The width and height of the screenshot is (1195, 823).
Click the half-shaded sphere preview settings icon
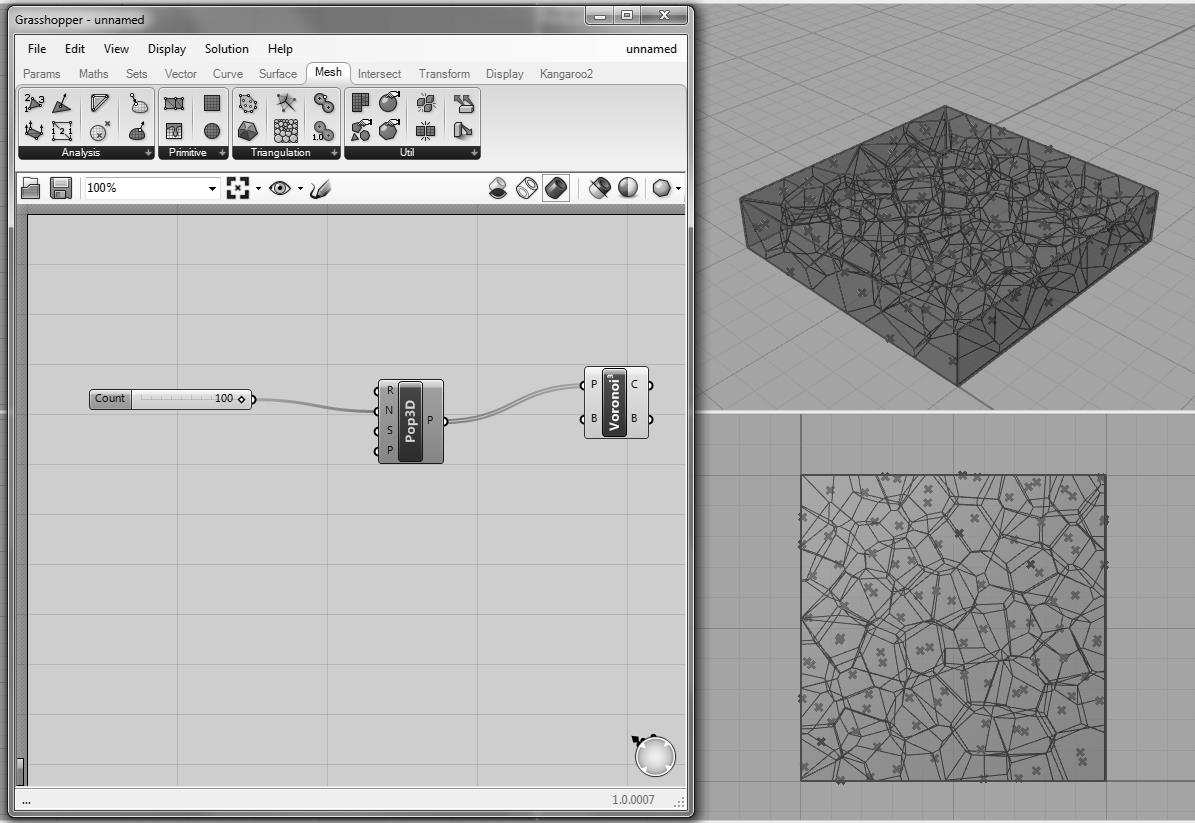coord(628,188)
